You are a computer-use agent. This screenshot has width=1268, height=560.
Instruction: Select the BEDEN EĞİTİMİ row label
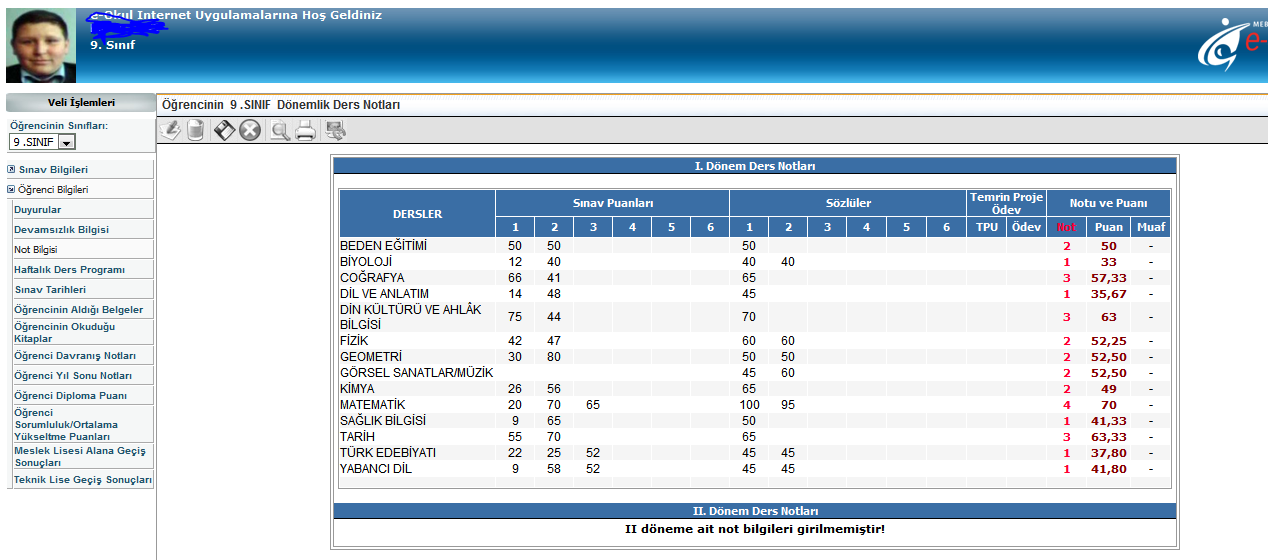coord(383,245)
